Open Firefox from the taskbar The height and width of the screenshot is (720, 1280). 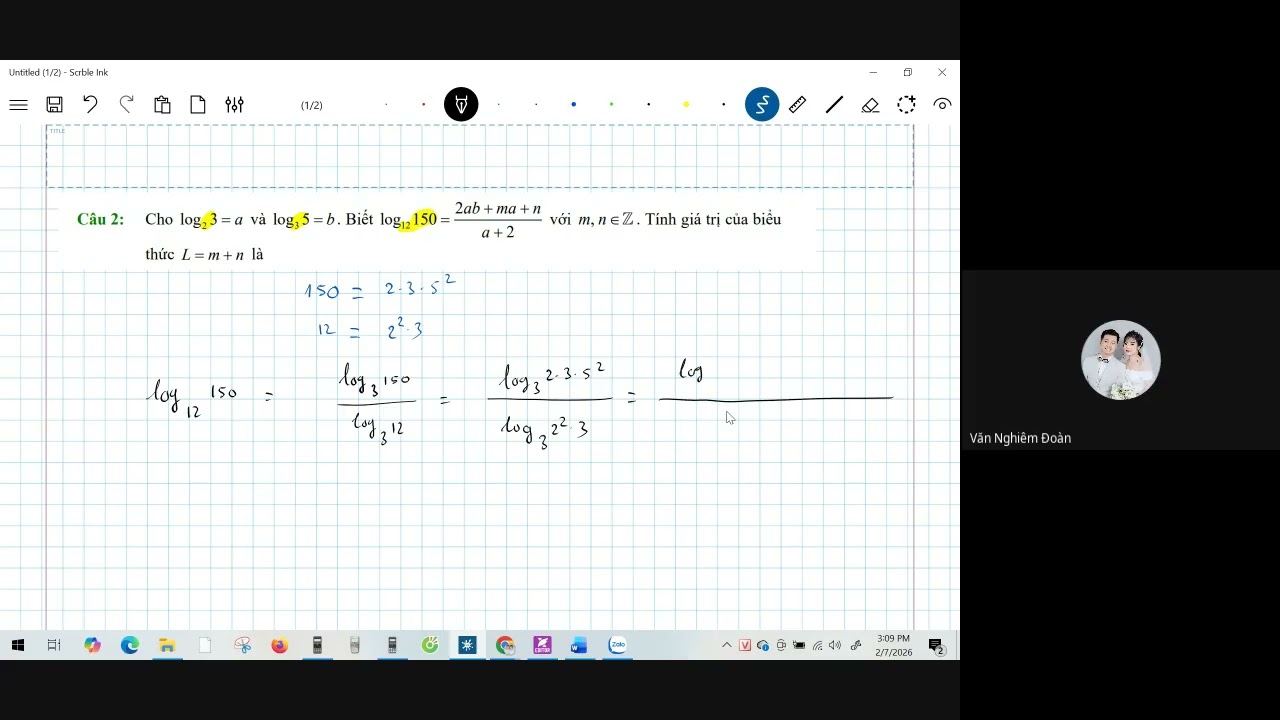coord(279,646)
